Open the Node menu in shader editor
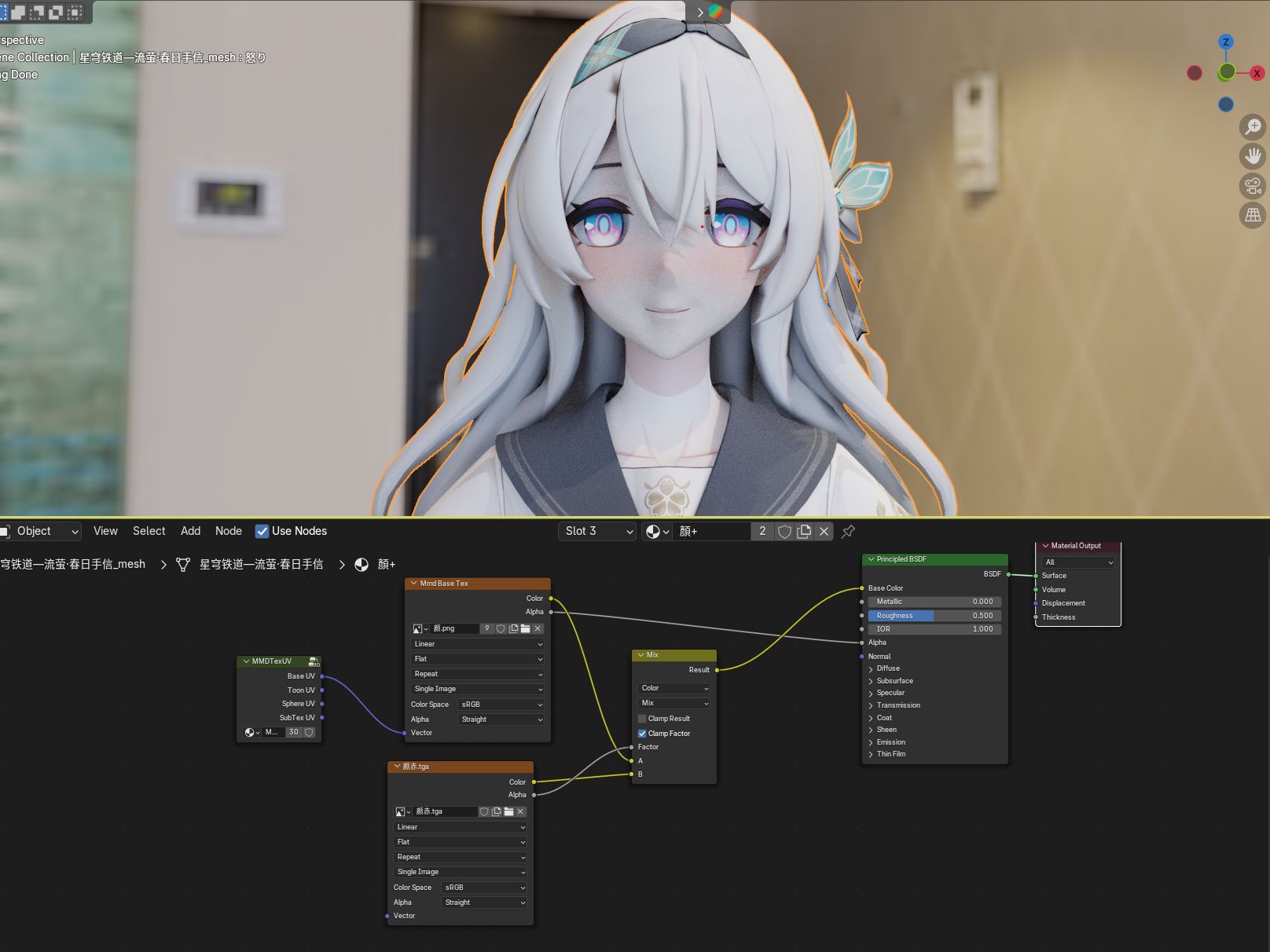 click(x=228, y=531)
